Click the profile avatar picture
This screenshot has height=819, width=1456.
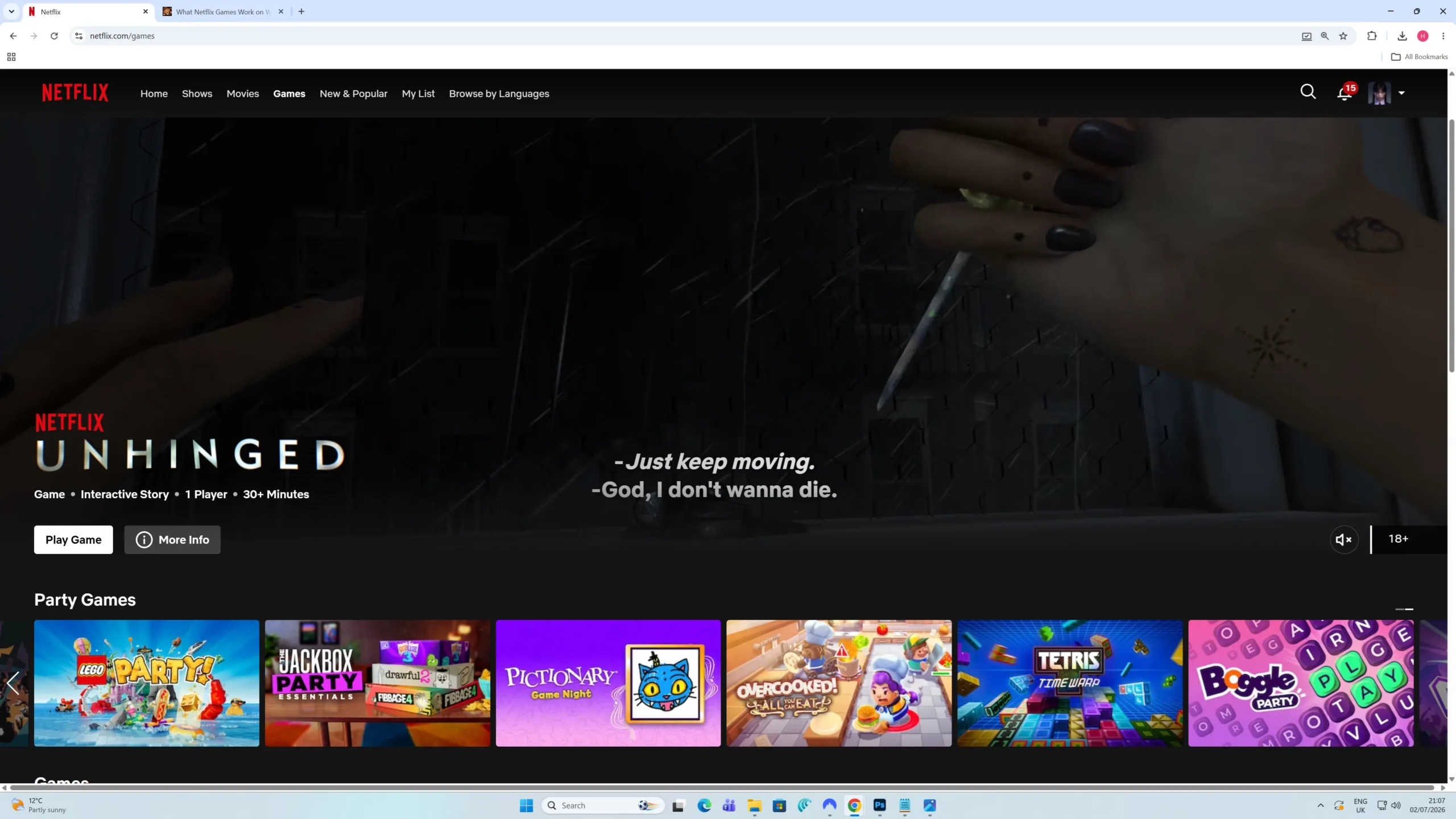[x=1379, y=93]
